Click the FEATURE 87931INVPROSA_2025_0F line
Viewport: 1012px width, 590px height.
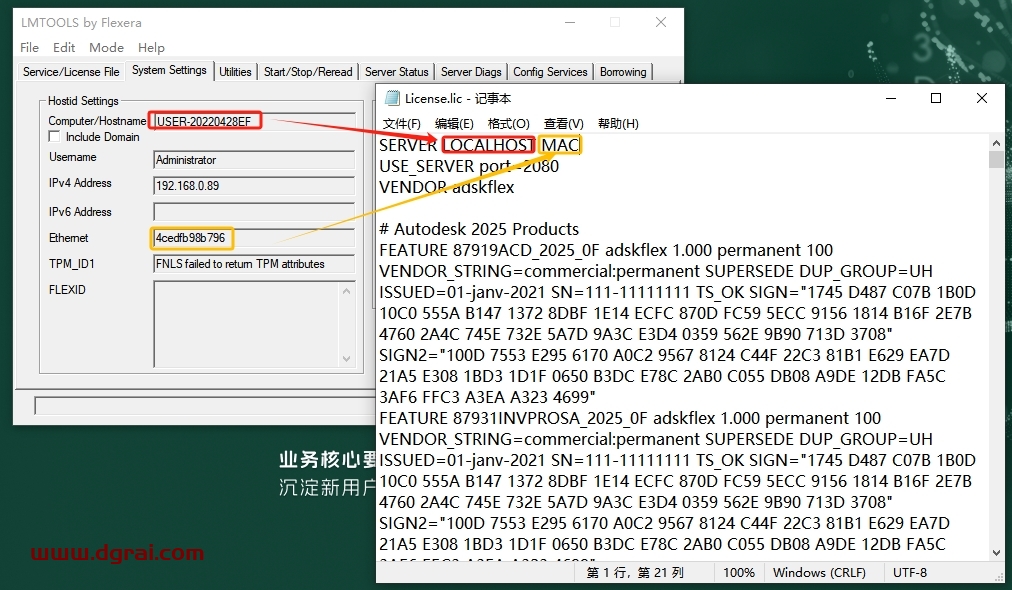(630, 418)
